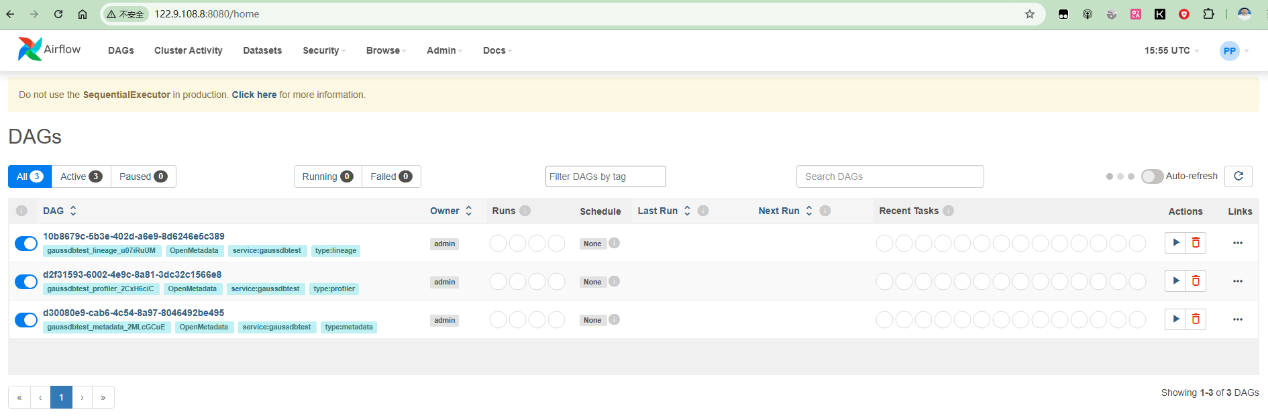1268x420 pixels.
Task: Focus the Search DAGs input field
Action: [889, 176]
